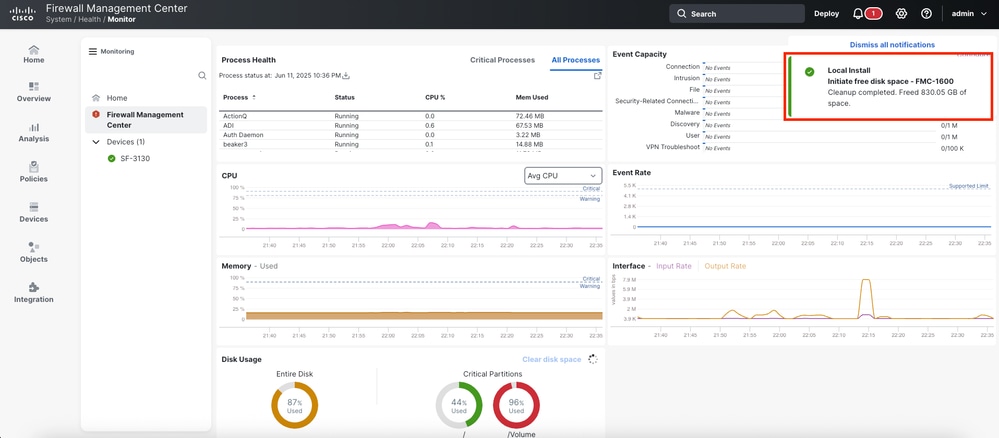Click the green status icon beside SF-3130
999x438 pixels.
(x=111, y=158)
